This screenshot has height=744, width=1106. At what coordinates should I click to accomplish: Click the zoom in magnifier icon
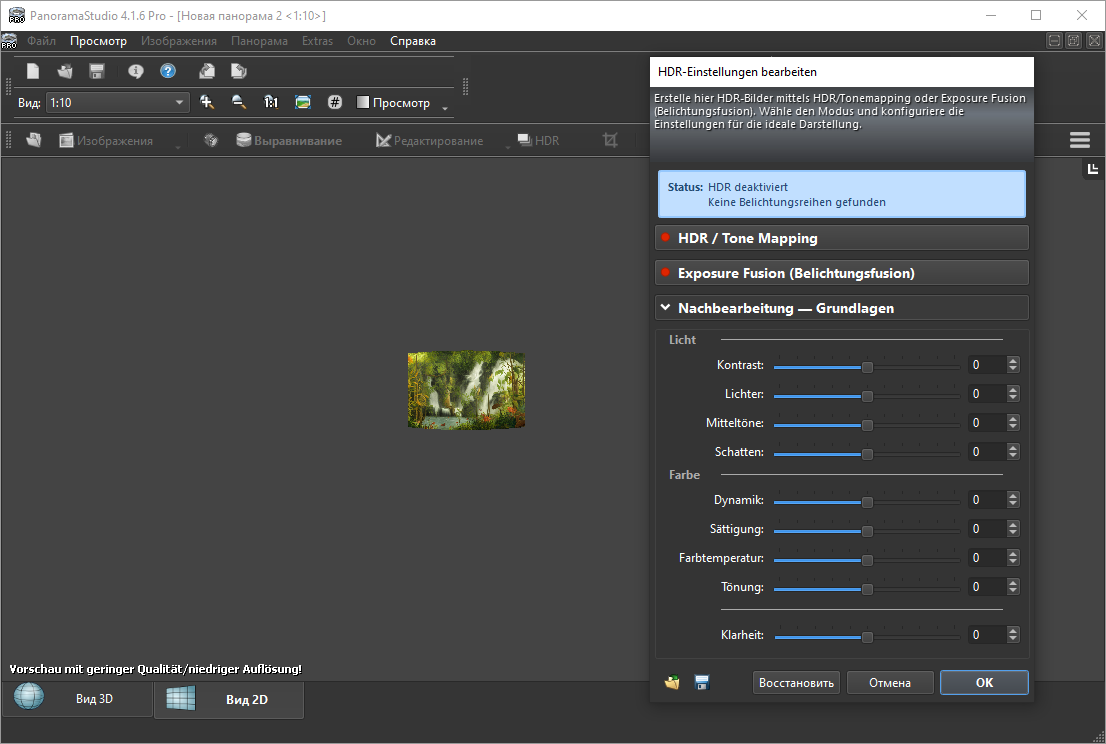point(207,102)
